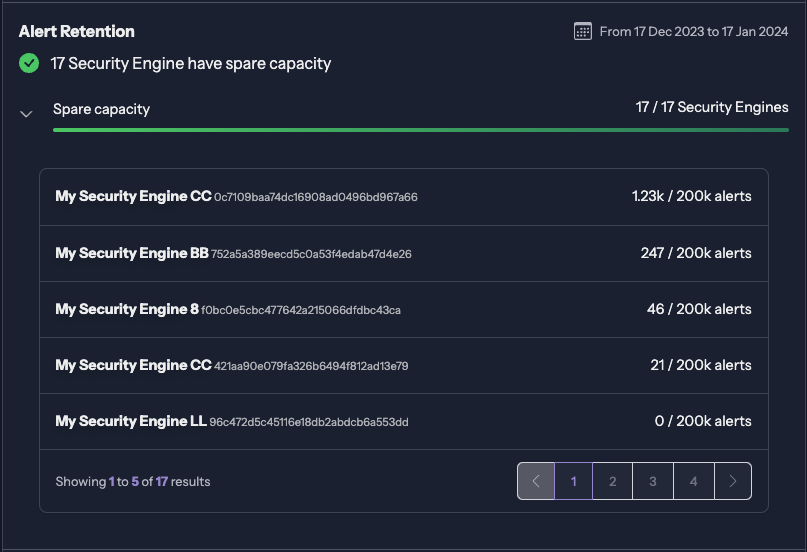Switch to page 4 of results

tap(693, 481)
